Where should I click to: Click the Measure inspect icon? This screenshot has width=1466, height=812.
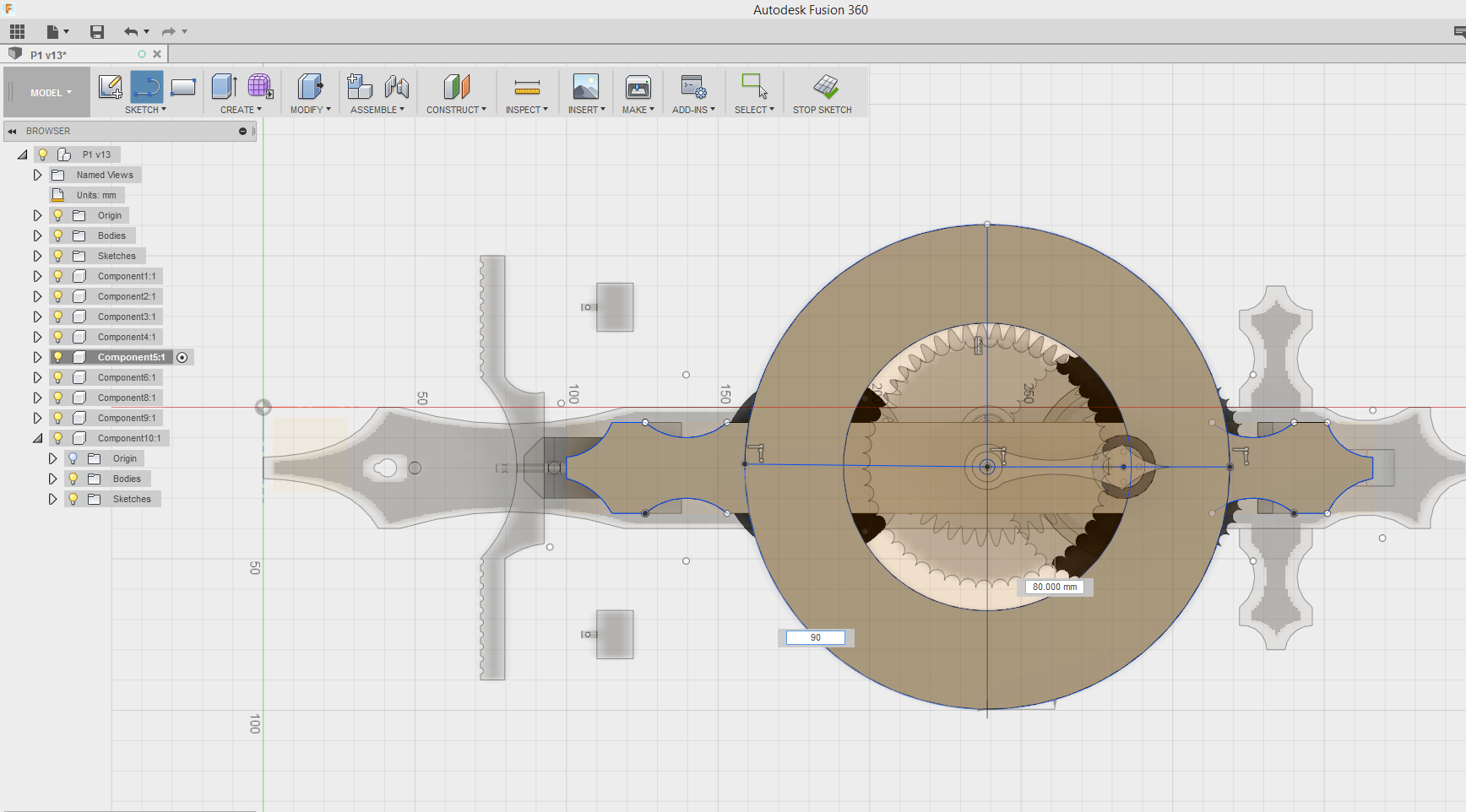click(527, 87)
